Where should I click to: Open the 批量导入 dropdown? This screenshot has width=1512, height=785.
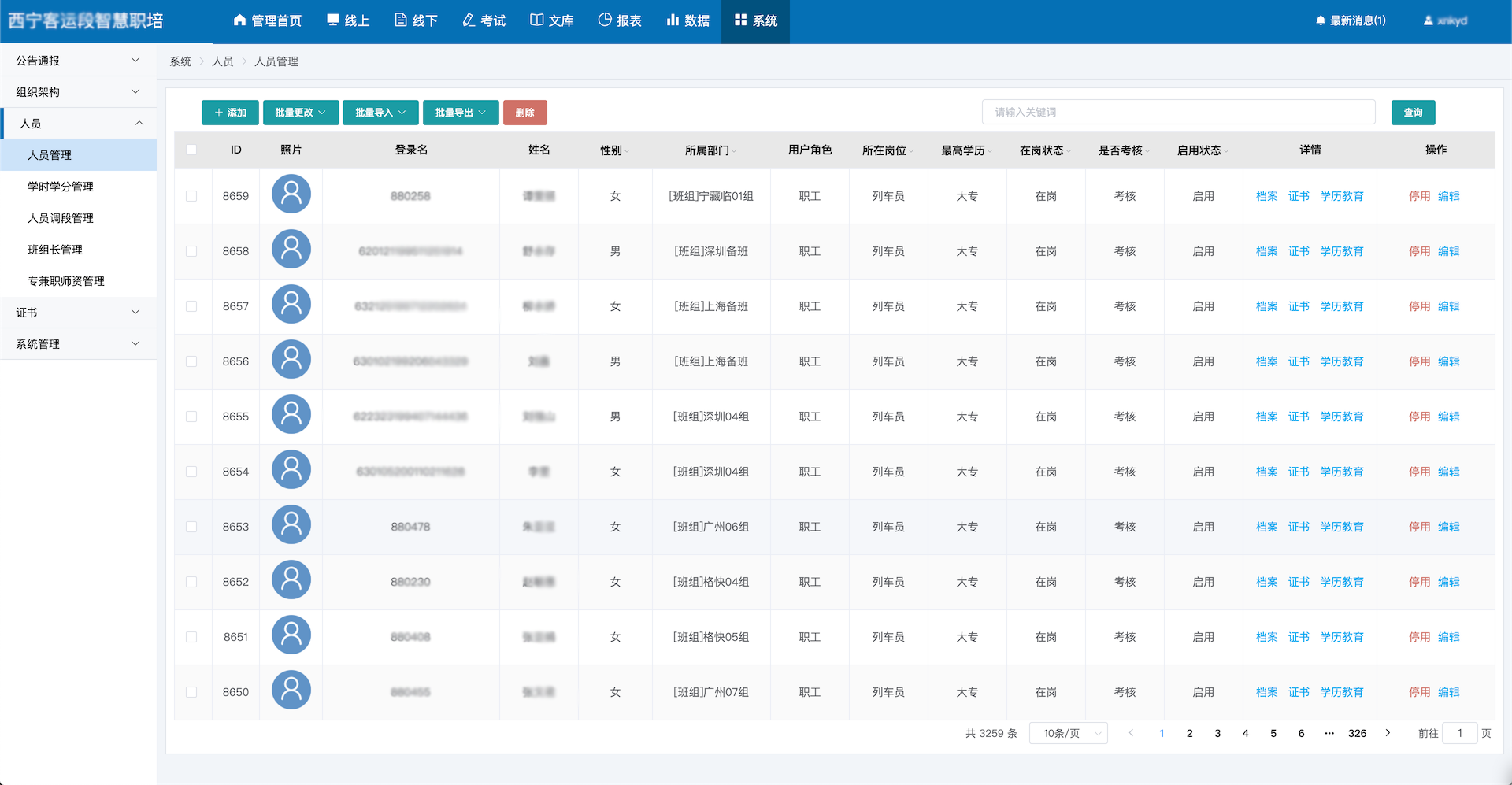(380, 113)
